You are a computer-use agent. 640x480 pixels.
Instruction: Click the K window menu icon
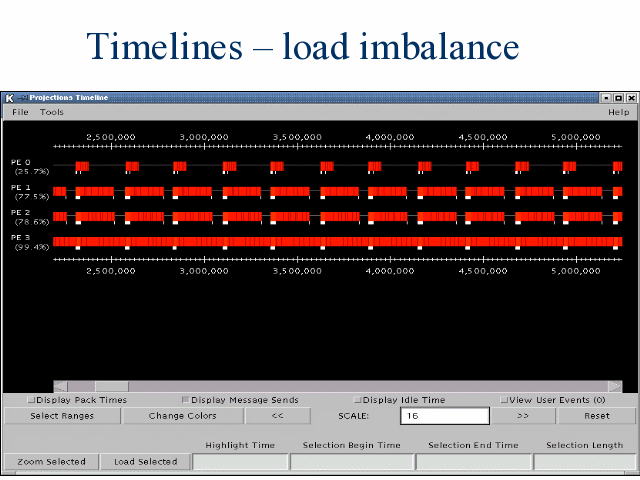[10, 98]
